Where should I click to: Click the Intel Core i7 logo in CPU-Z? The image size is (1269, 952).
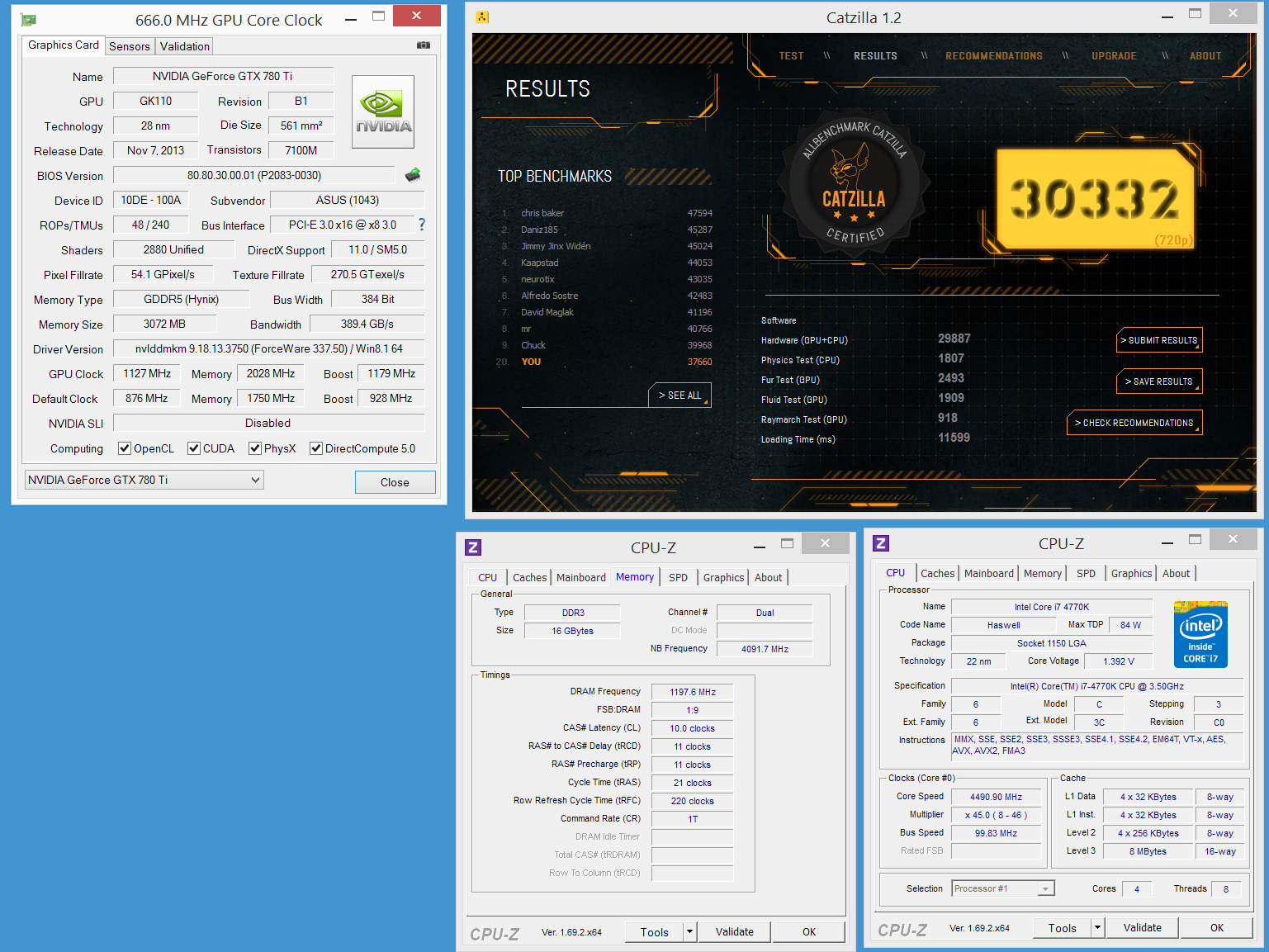point(1200,634)
